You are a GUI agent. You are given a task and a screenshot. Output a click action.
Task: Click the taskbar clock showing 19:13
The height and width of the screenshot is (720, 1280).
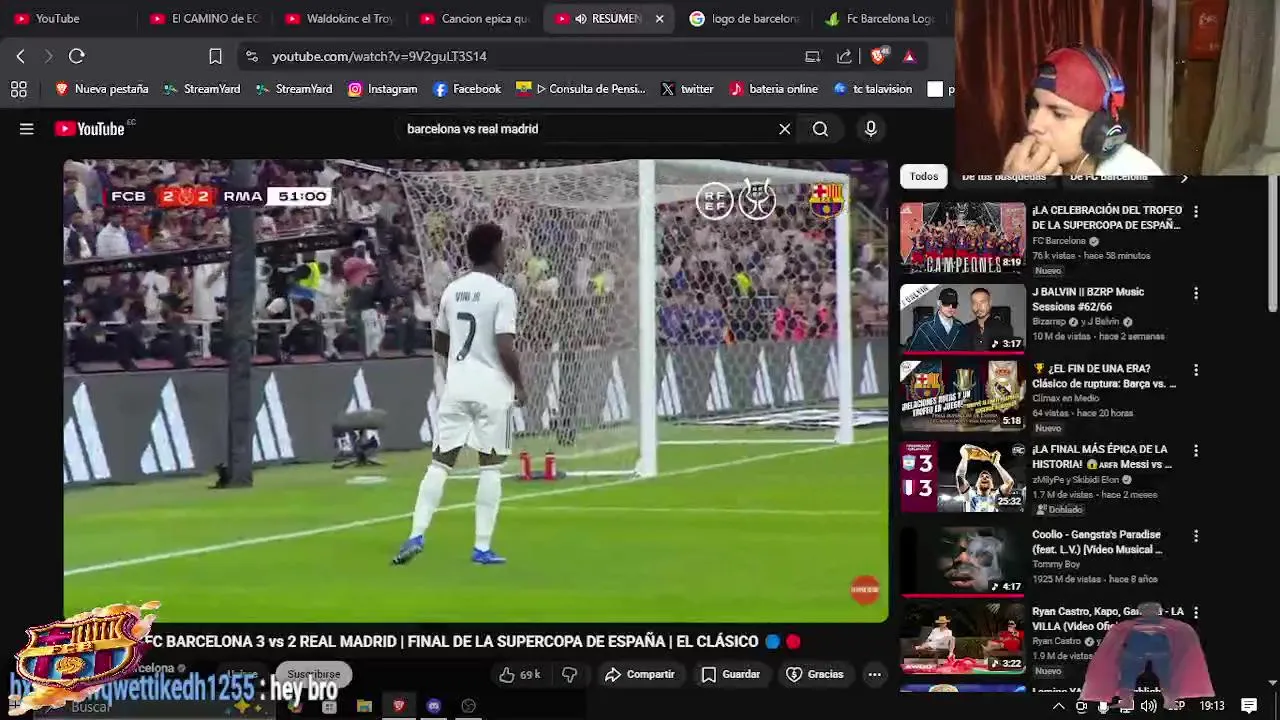1212,706
